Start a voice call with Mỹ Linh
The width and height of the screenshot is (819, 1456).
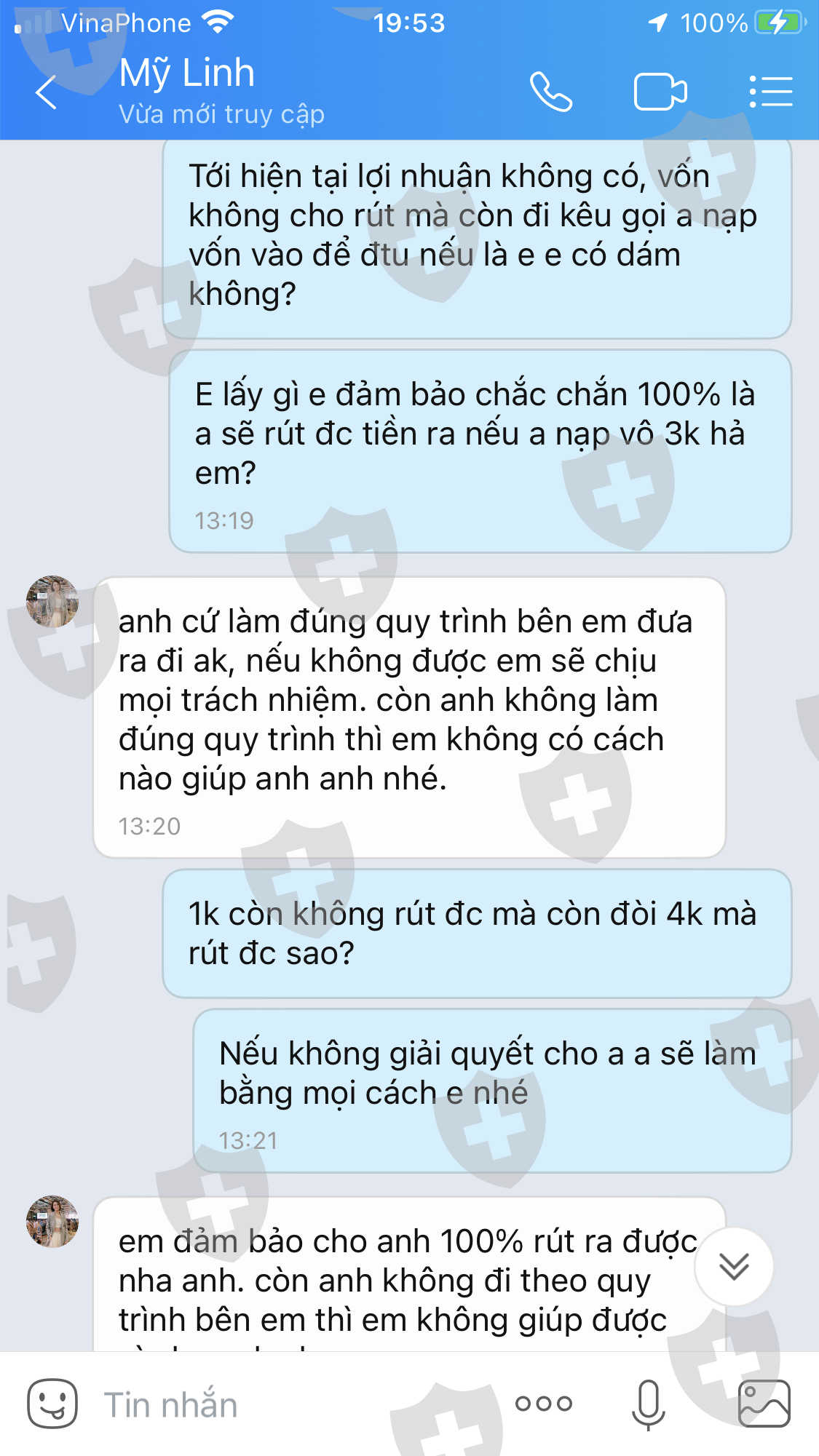551,92
